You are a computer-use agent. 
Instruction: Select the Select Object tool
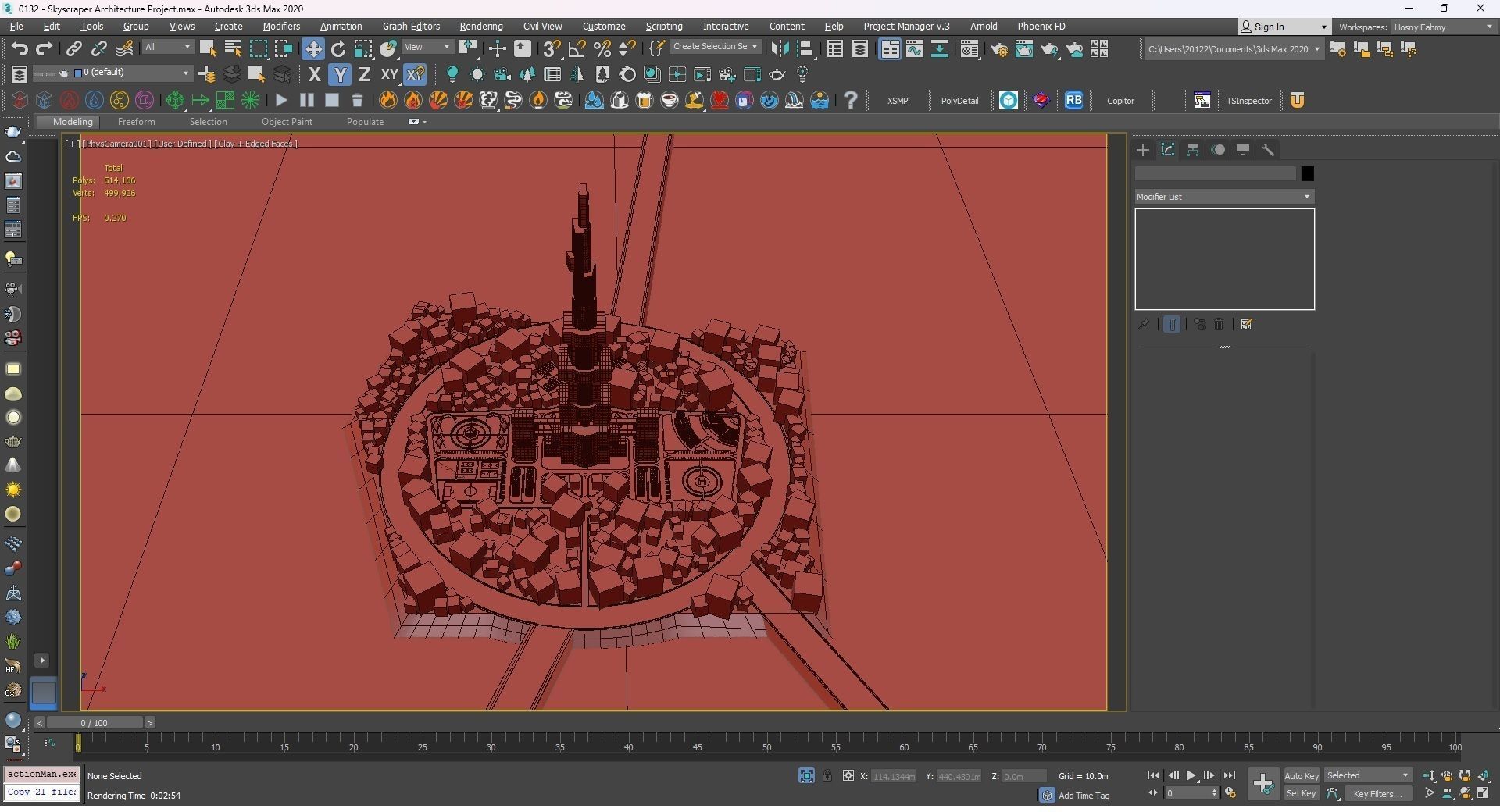click(x=208, y=49)
